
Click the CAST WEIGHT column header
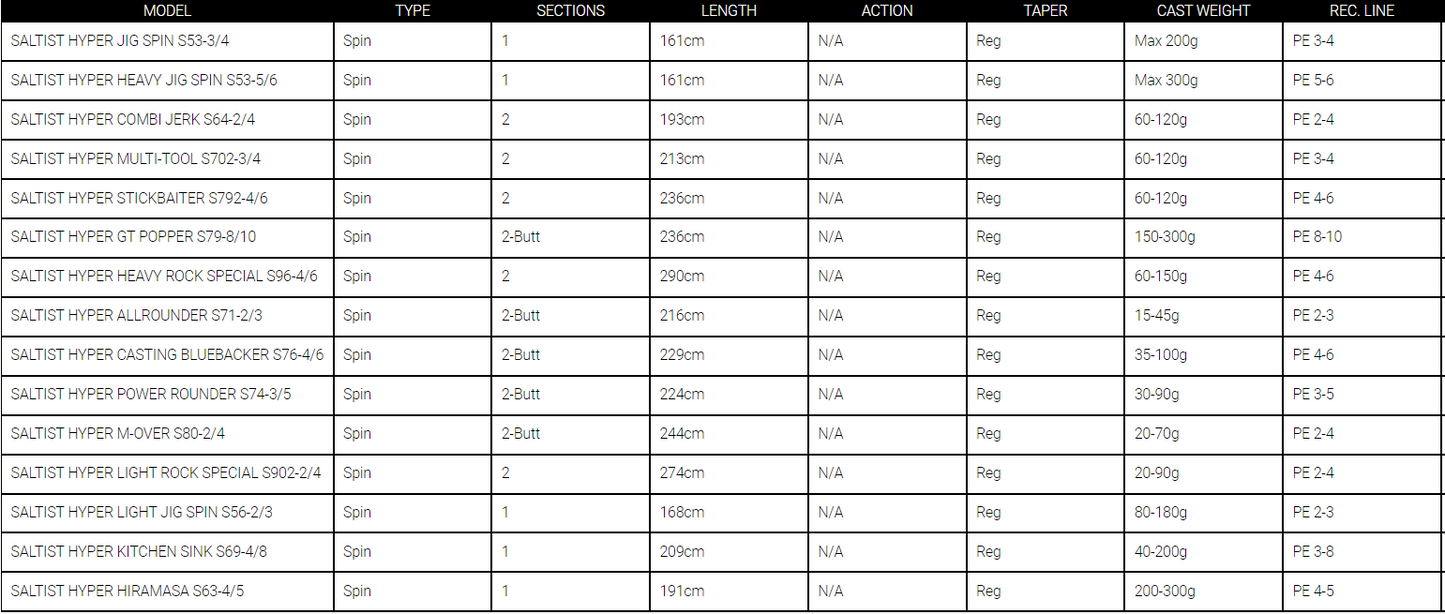click(1203, 11)
